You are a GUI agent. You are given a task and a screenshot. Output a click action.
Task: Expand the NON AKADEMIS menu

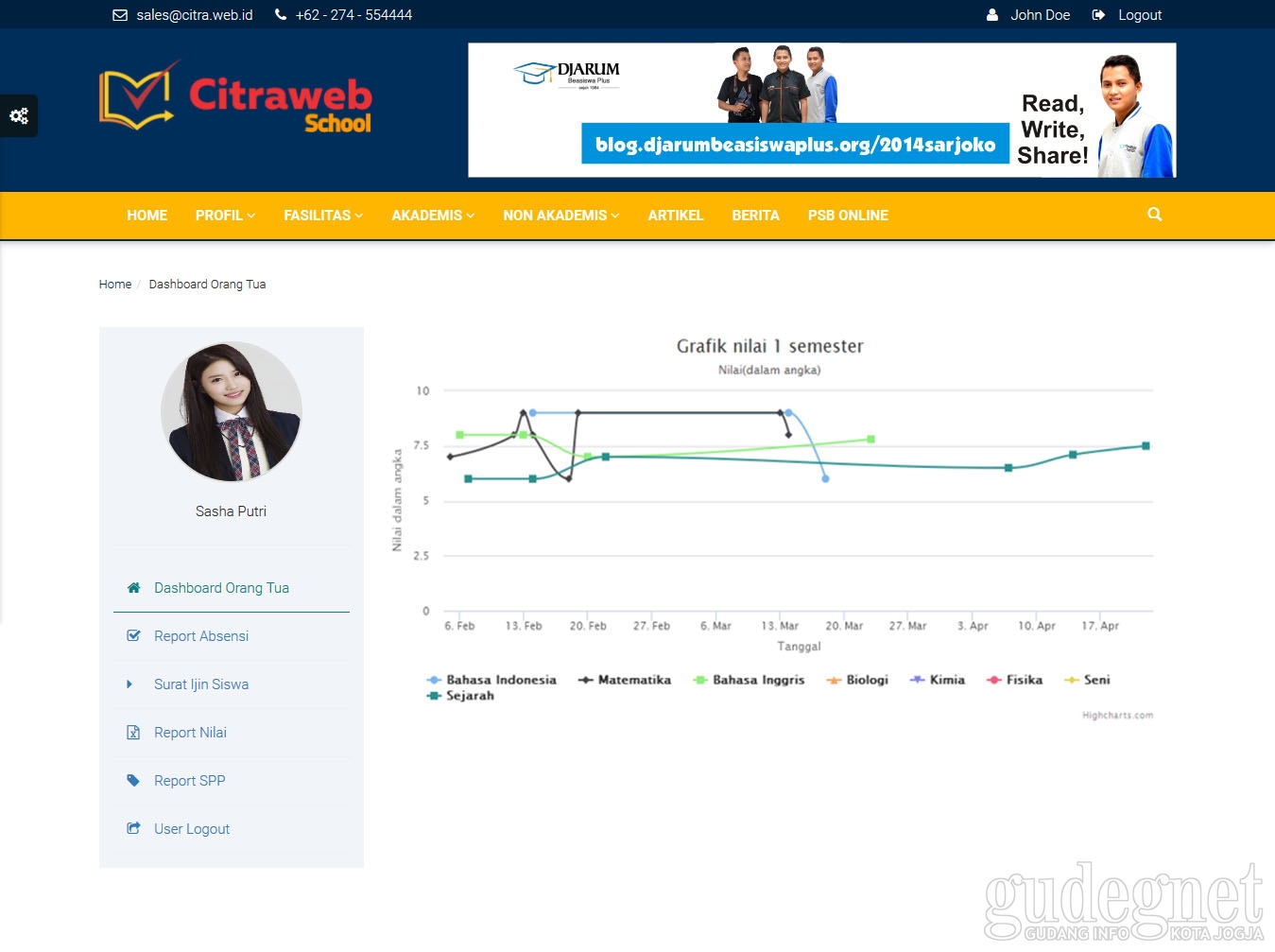pyautogui.click(x=560, y=215)
